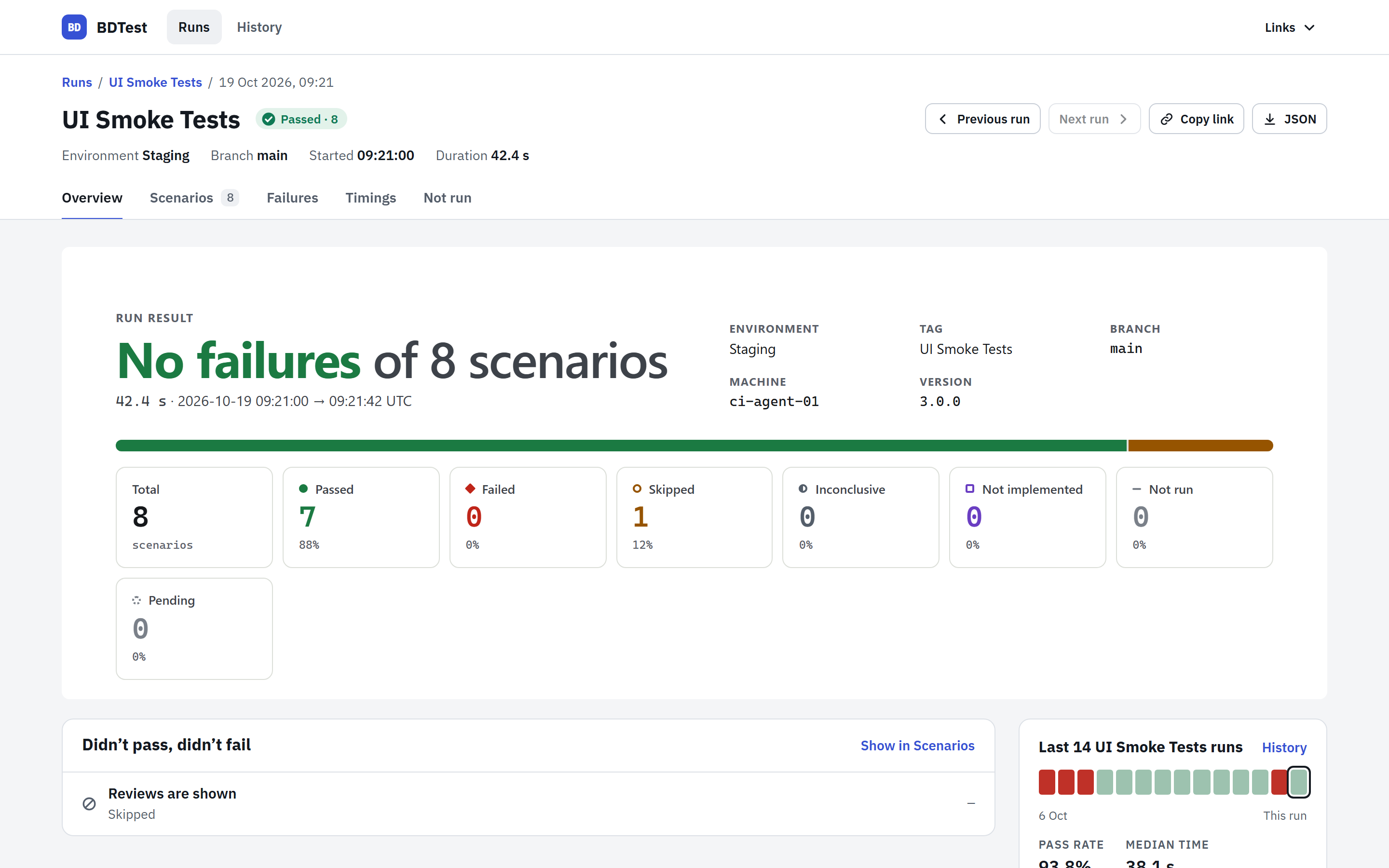Screen dimensions: 1389x868
Task: Switch to the Not run tab
Action: tap(447, 198)
